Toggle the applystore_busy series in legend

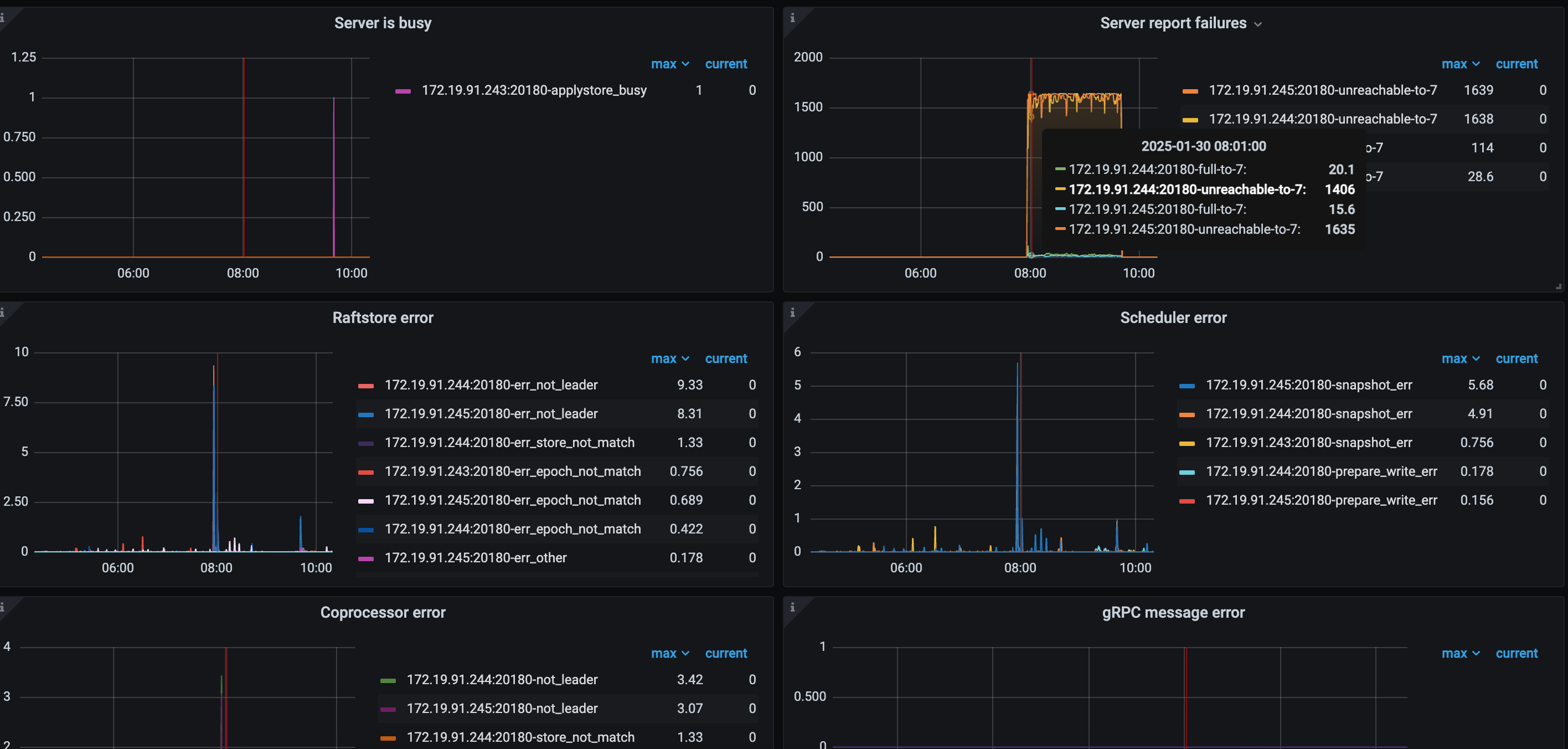tap(533, 90)
